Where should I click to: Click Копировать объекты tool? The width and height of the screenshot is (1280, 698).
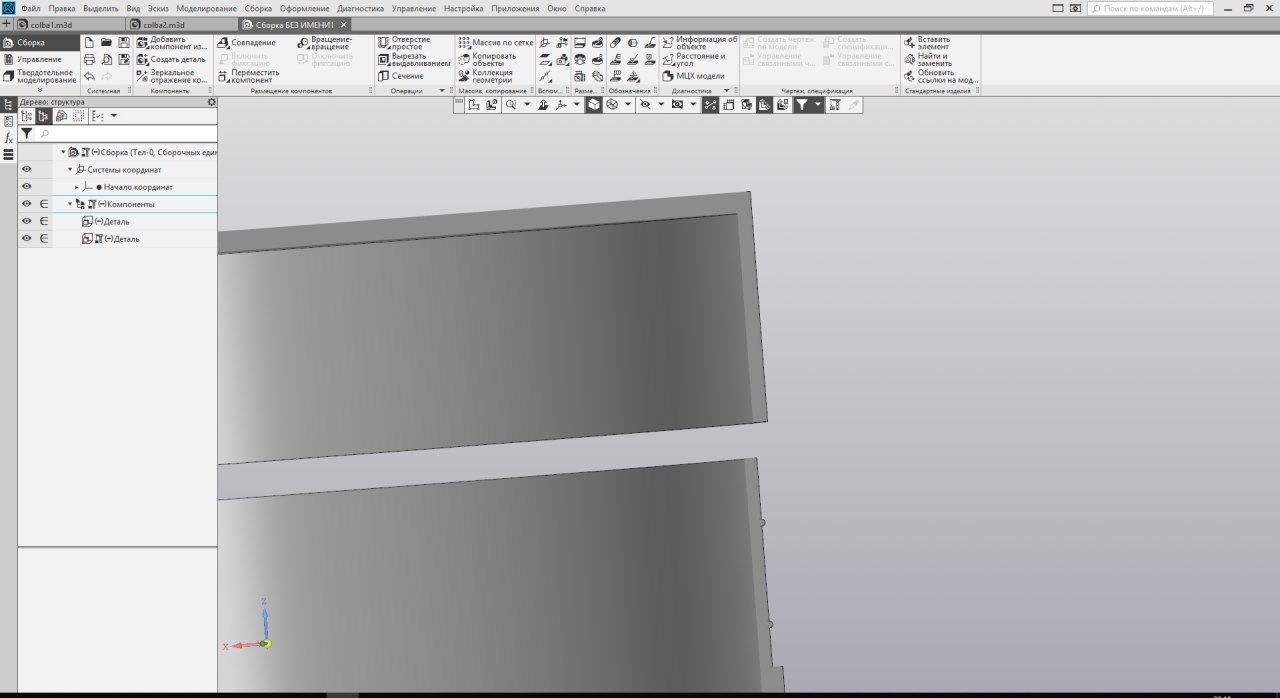487,59
